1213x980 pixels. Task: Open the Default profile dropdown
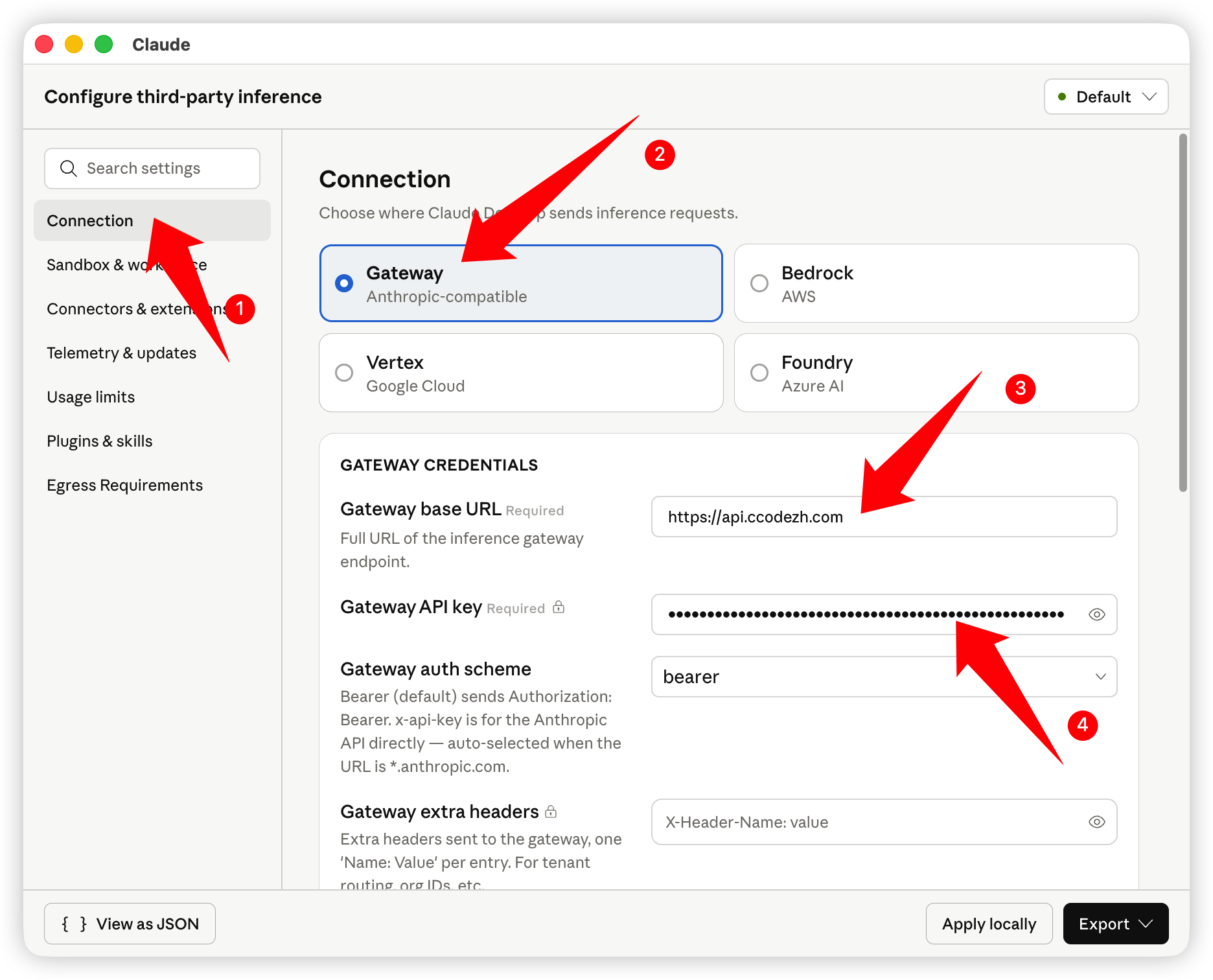(1106, 97)
